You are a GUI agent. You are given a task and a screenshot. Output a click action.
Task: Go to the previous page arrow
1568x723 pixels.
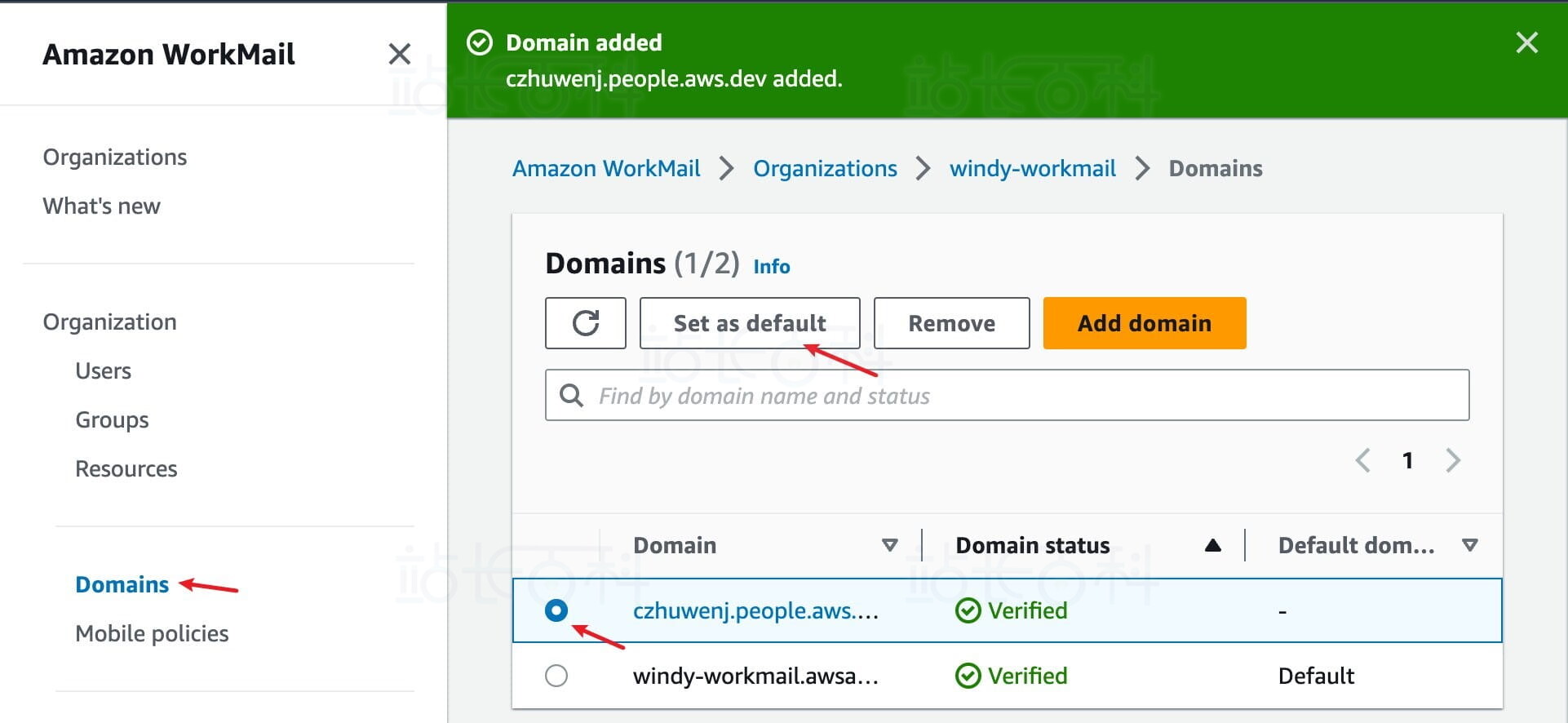pyautogui.click(x=1362, y=460)
